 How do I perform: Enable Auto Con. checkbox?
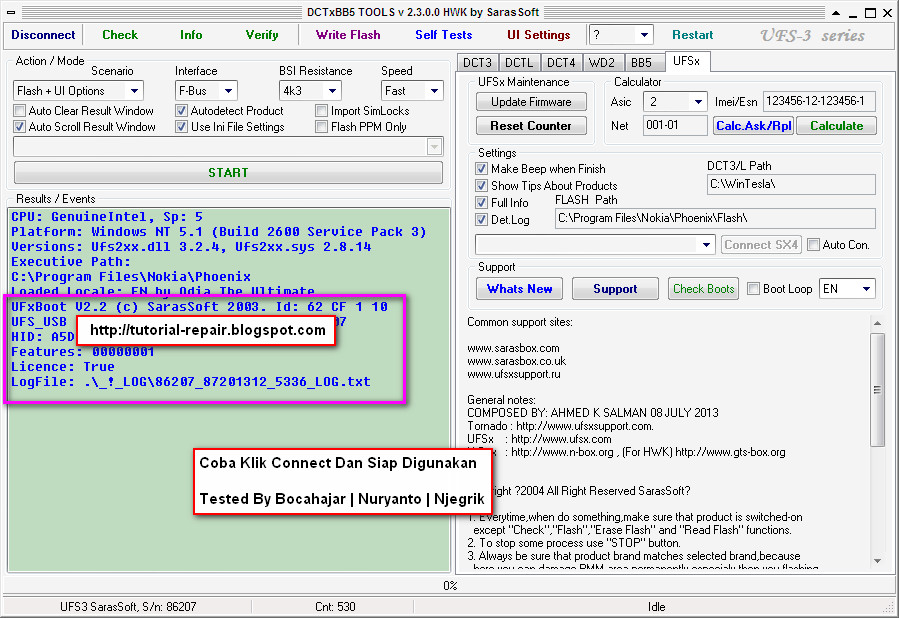pos(813,245)
